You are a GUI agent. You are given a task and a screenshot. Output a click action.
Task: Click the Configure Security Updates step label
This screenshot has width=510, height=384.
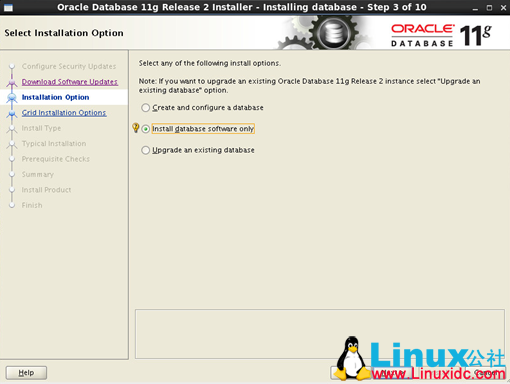(69, 66)
